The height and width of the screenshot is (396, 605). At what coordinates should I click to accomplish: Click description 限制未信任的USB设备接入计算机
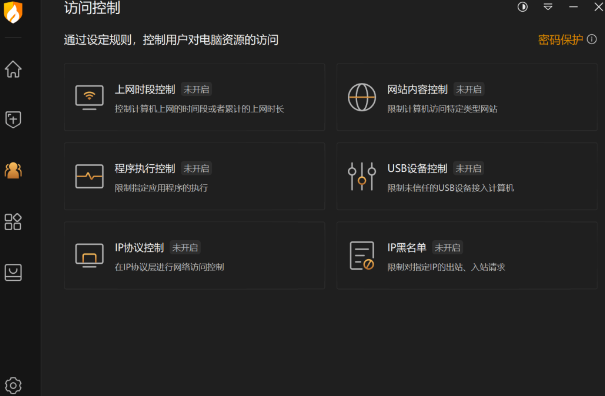[x=450, y=188]
